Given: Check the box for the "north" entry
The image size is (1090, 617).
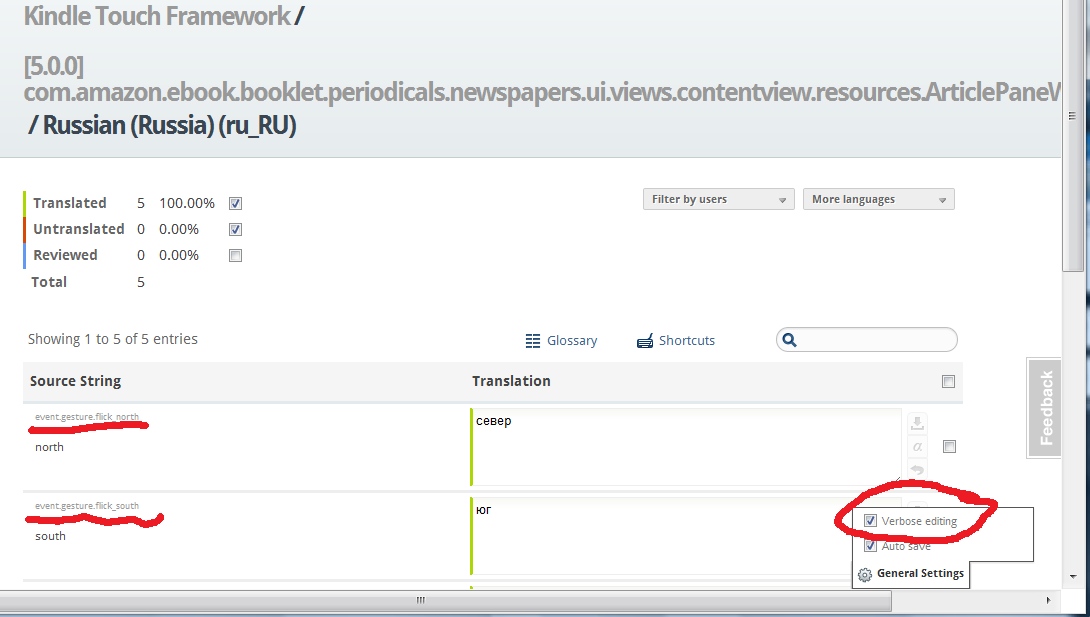Looking at the screenshot, I should coord(949,446).
